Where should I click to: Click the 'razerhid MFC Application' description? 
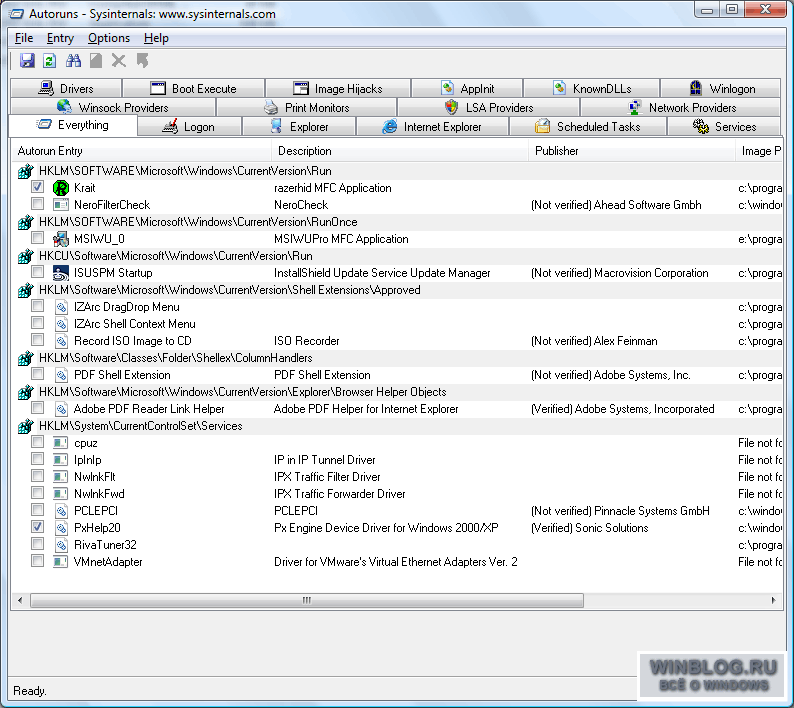(332, 188)
